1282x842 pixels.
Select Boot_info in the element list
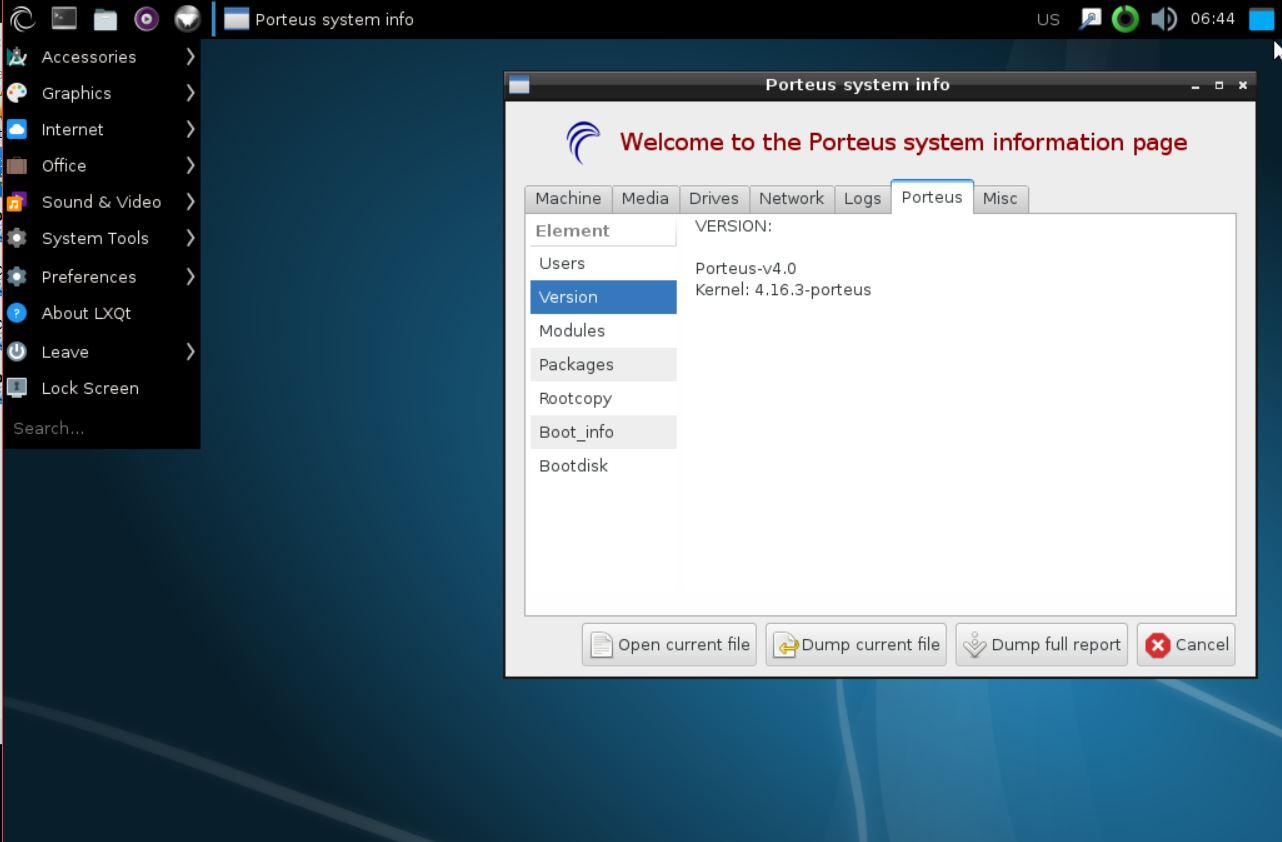pyautogui.click(x=603, y=432)
